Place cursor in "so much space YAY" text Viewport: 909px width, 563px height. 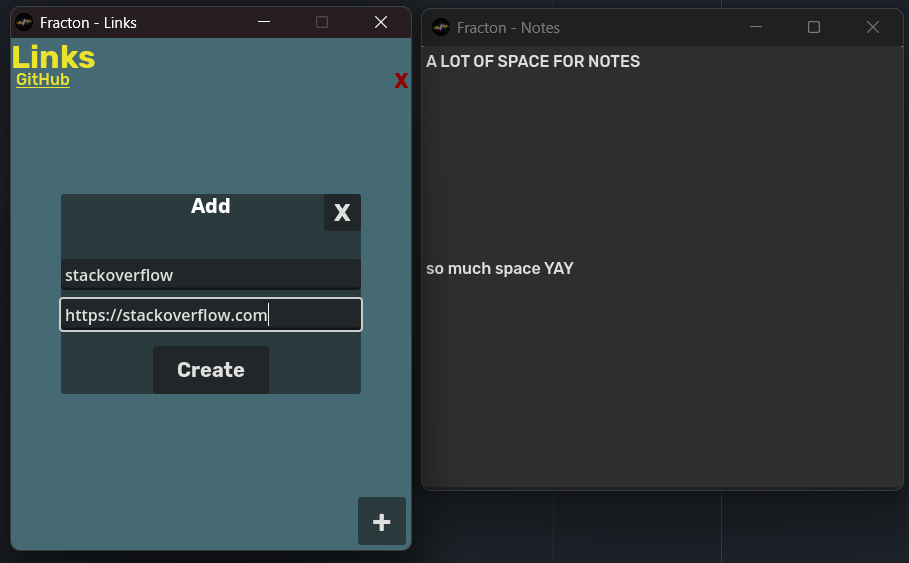(500, 269)
